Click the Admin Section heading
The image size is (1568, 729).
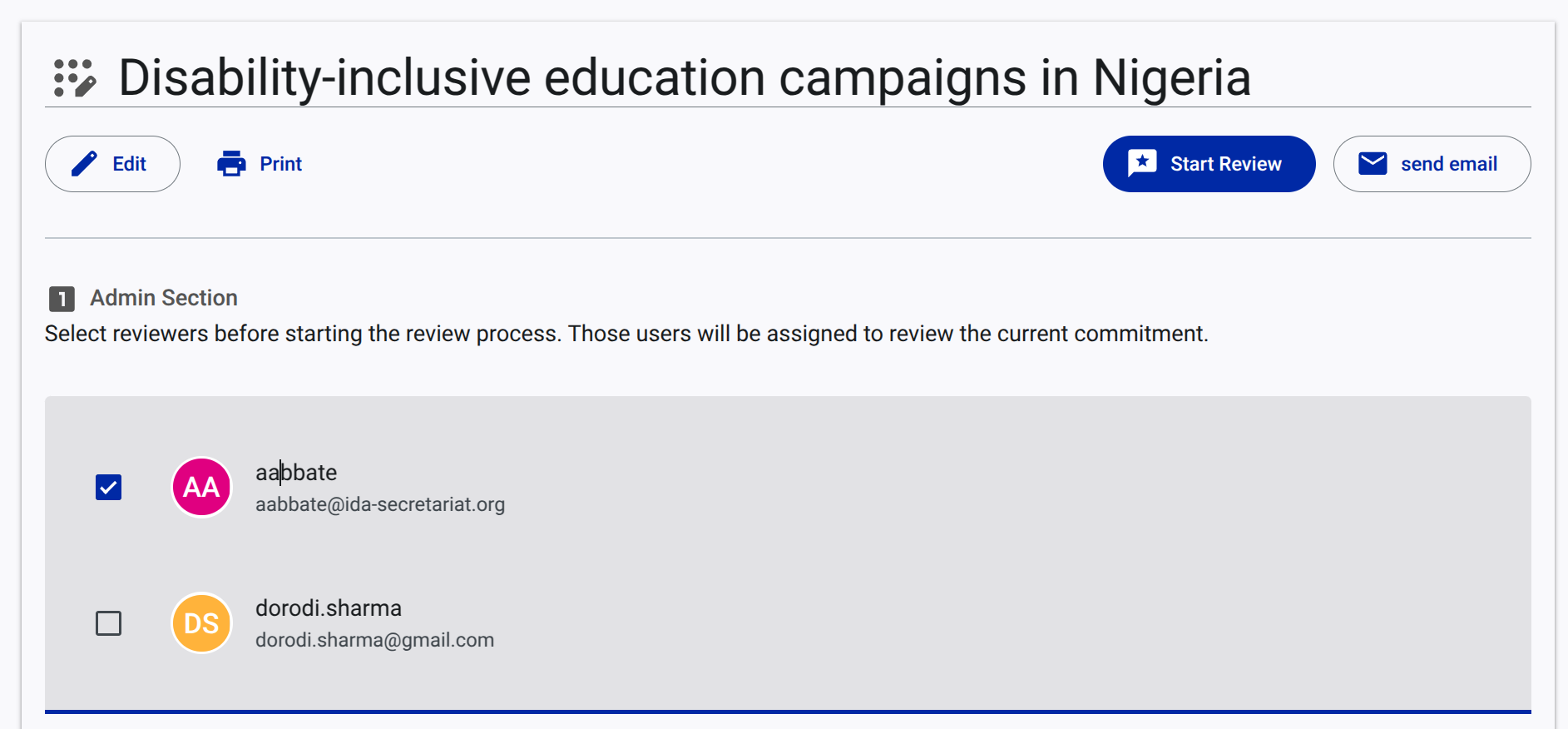[164, 298]
